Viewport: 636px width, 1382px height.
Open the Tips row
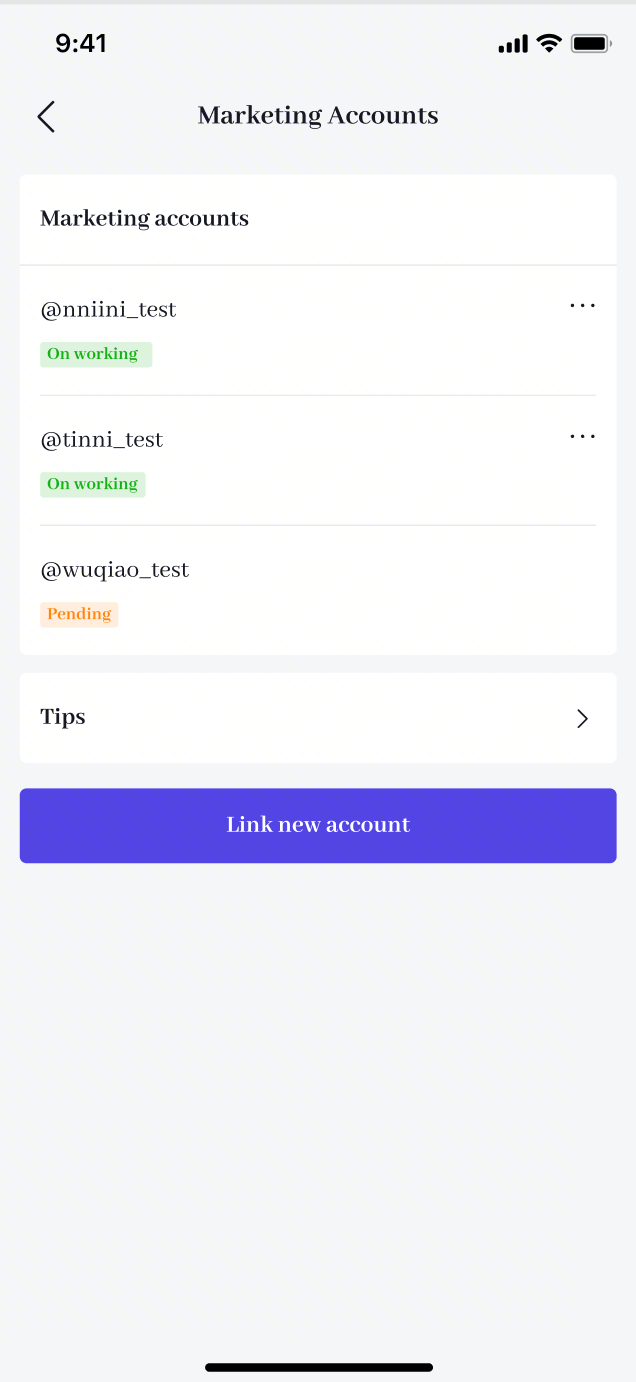(x=318, y=718)
